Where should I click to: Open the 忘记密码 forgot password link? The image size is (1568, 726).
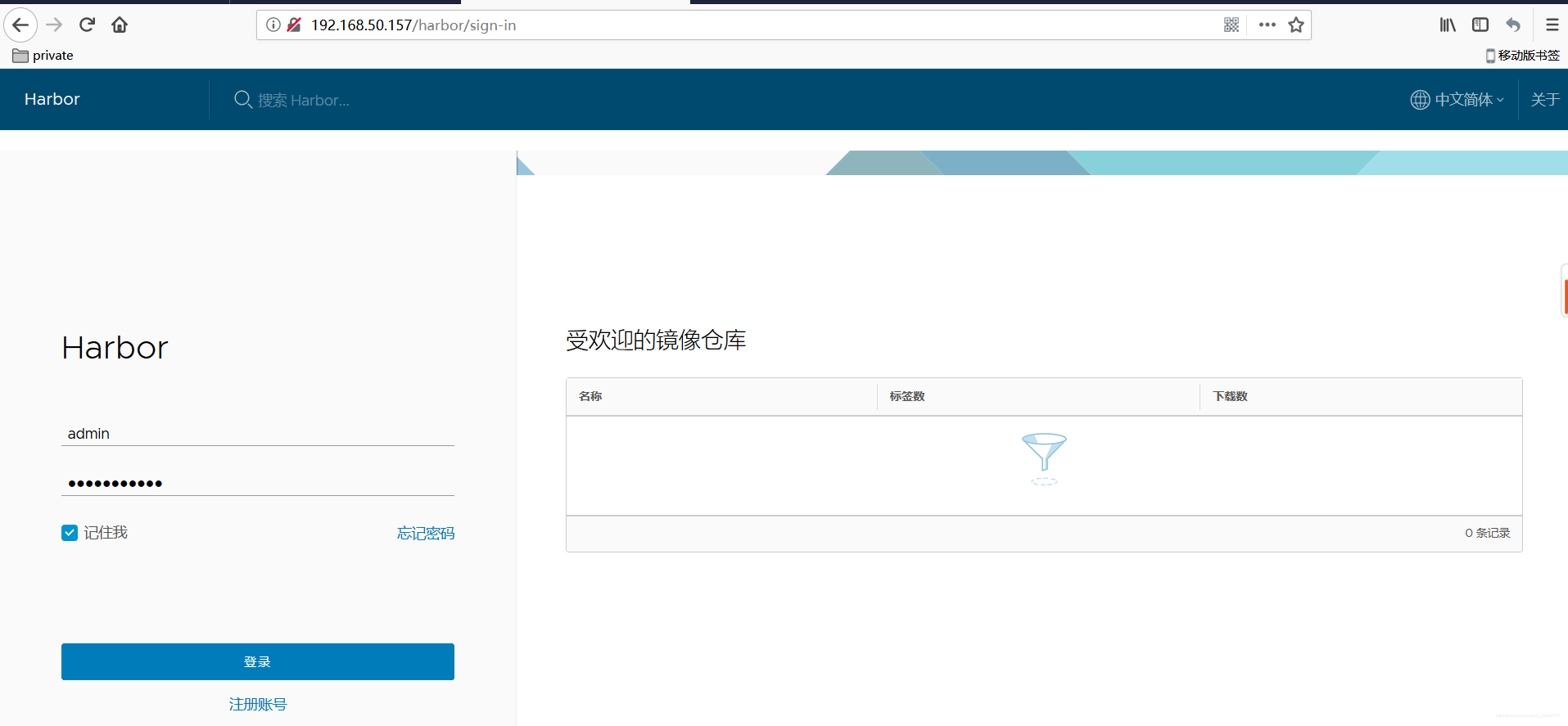click(x=426, y=534)
